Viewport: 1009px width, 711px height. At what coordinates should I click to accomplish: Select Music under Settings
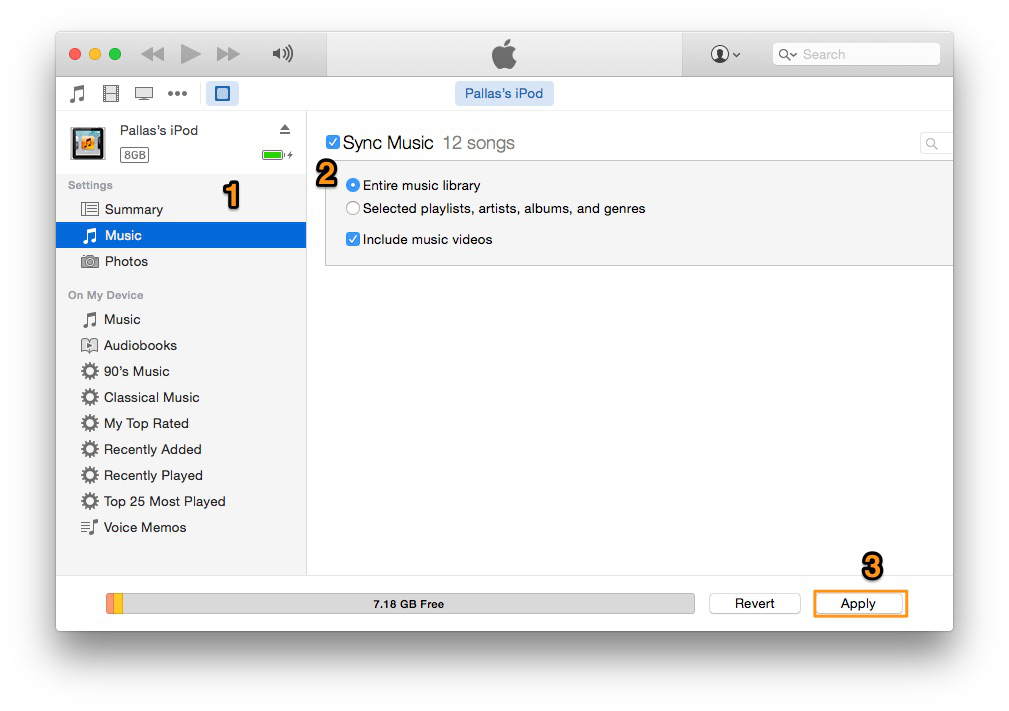(181, 235)
